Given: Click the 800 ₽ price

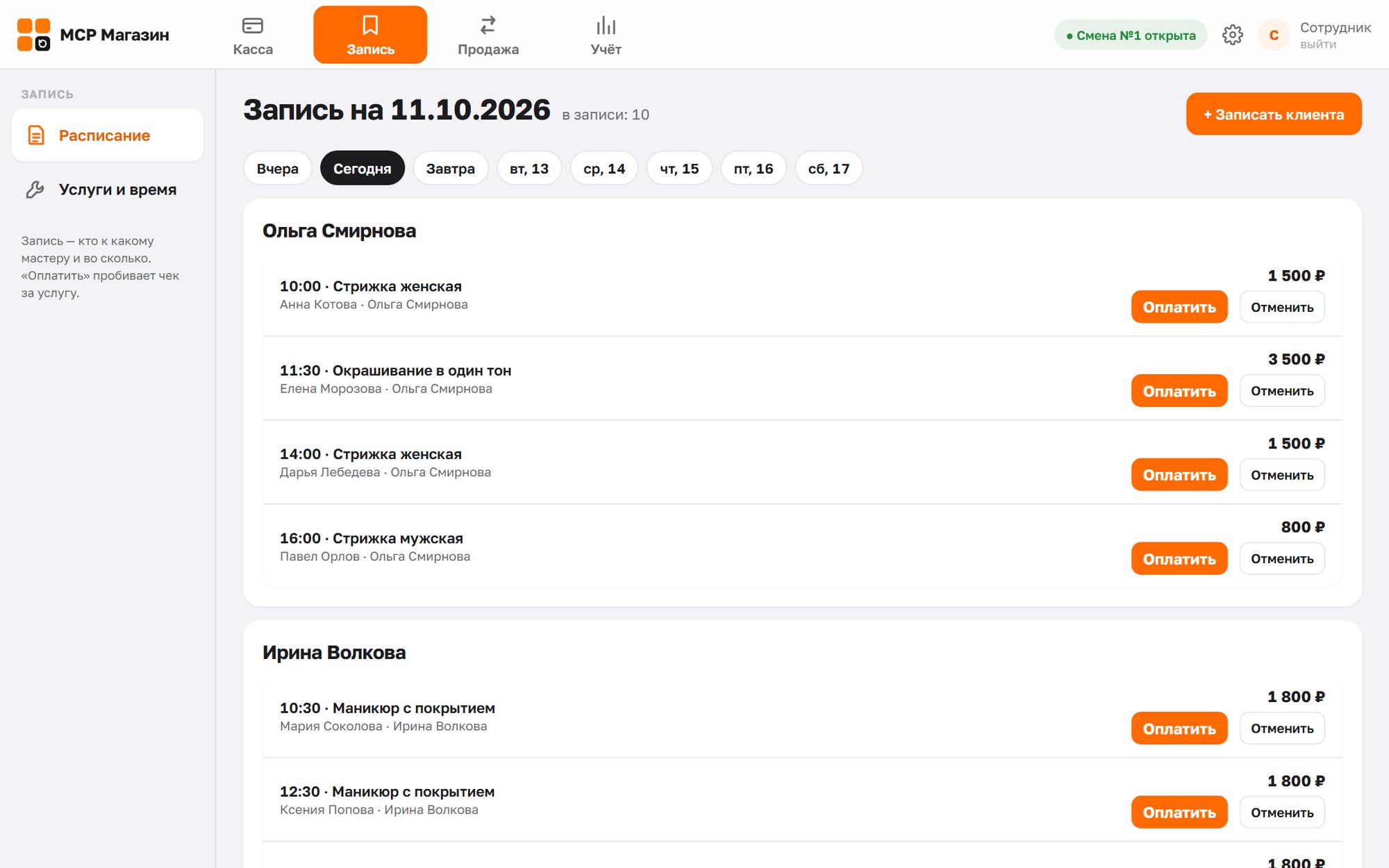Looking at the screenshot, I should [1303, 527].
